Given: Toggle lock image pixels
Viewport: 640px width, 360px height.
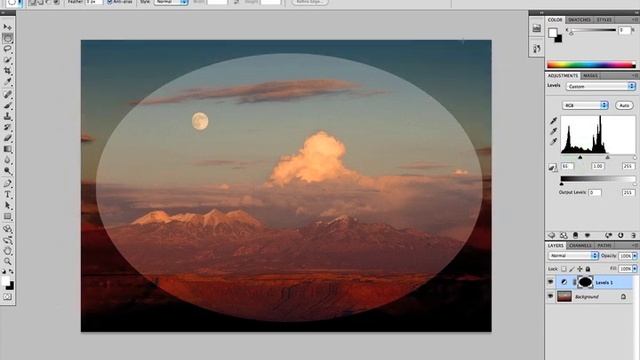Looking at the screenshot, I should click(572, 269).
